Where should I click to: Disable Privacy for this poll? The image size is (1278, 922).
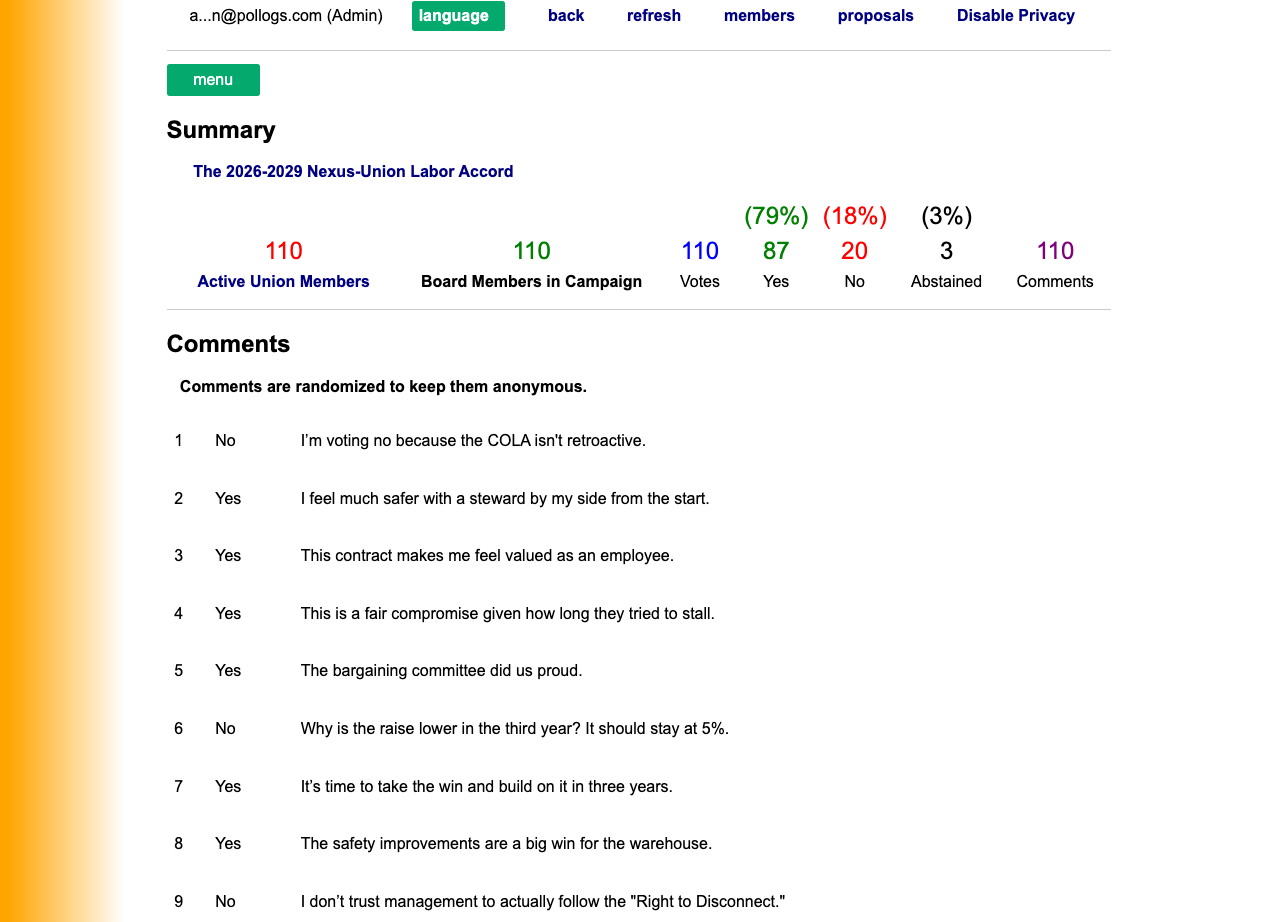click(x=1016, y=15)
